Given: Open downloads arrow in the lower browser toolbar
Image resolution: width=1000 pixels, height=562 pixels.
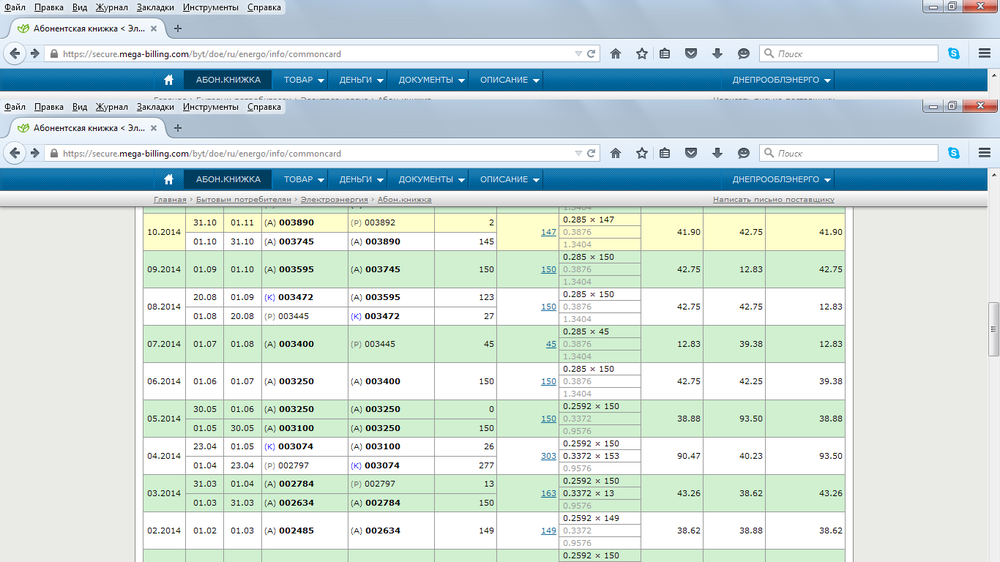Looking at the screenshot, I should tap(717, 153).
